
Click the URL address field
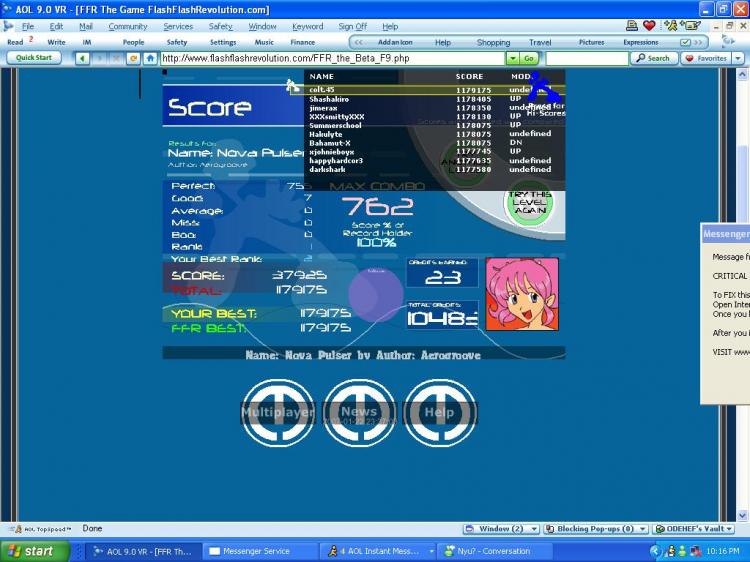[x=333, y=58]
